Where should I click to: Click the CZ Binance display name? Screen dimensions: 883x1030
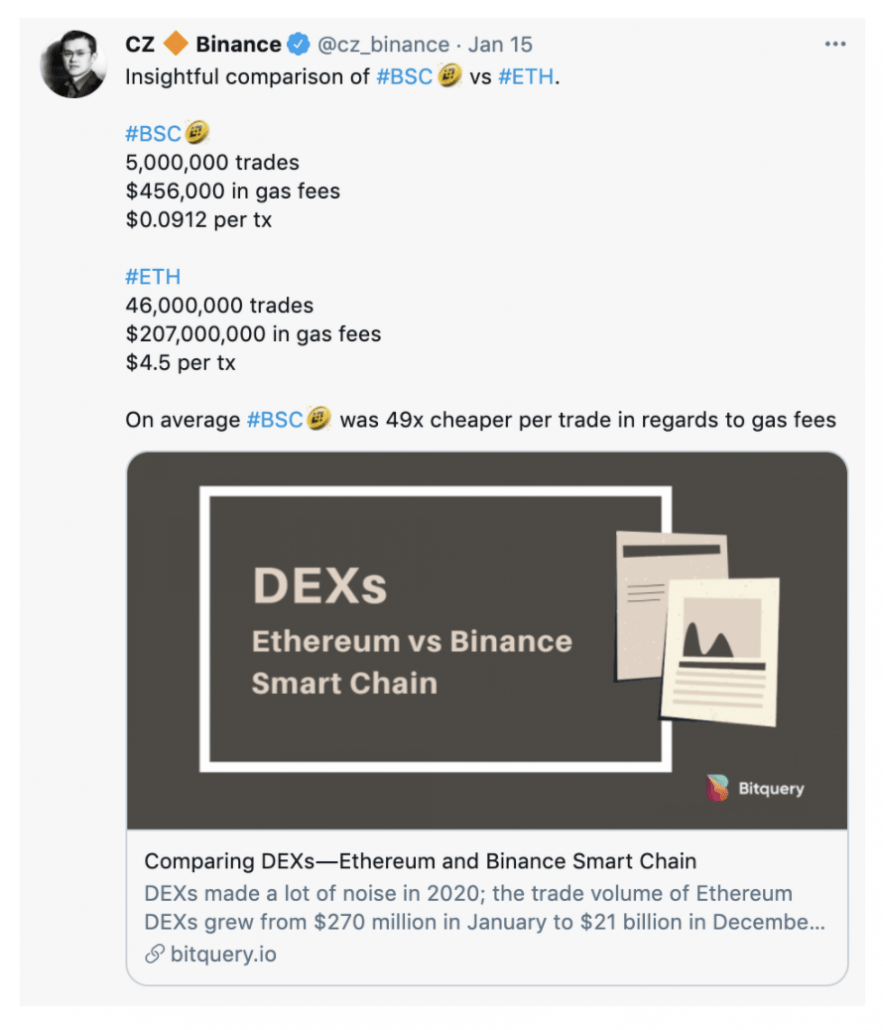(203, 44)
